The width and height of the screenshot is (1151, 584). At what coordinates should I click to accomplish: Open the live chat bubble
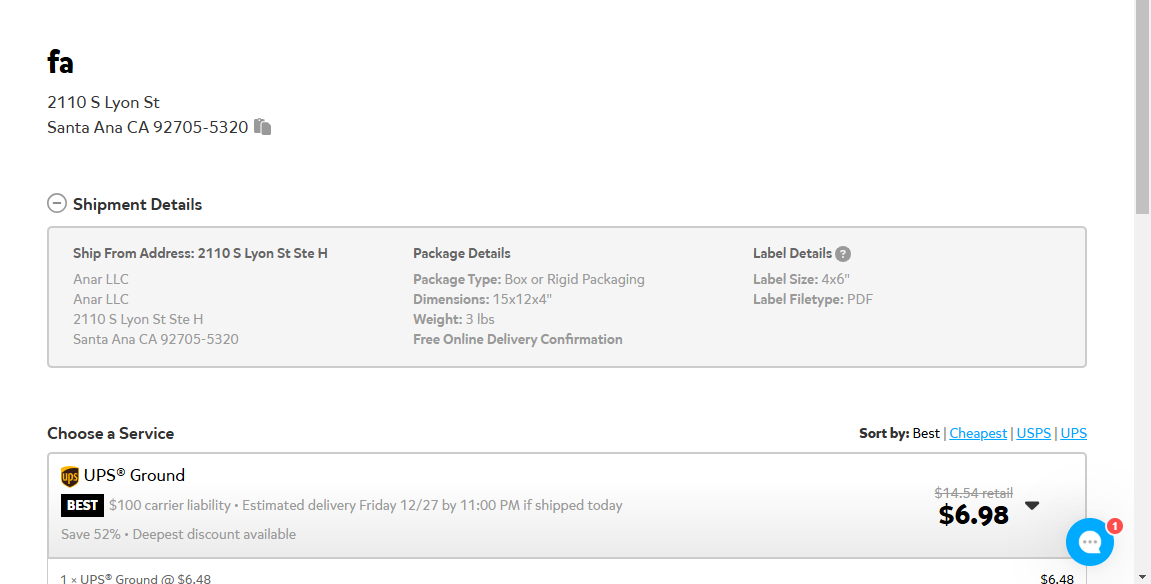click(1089, 541)
